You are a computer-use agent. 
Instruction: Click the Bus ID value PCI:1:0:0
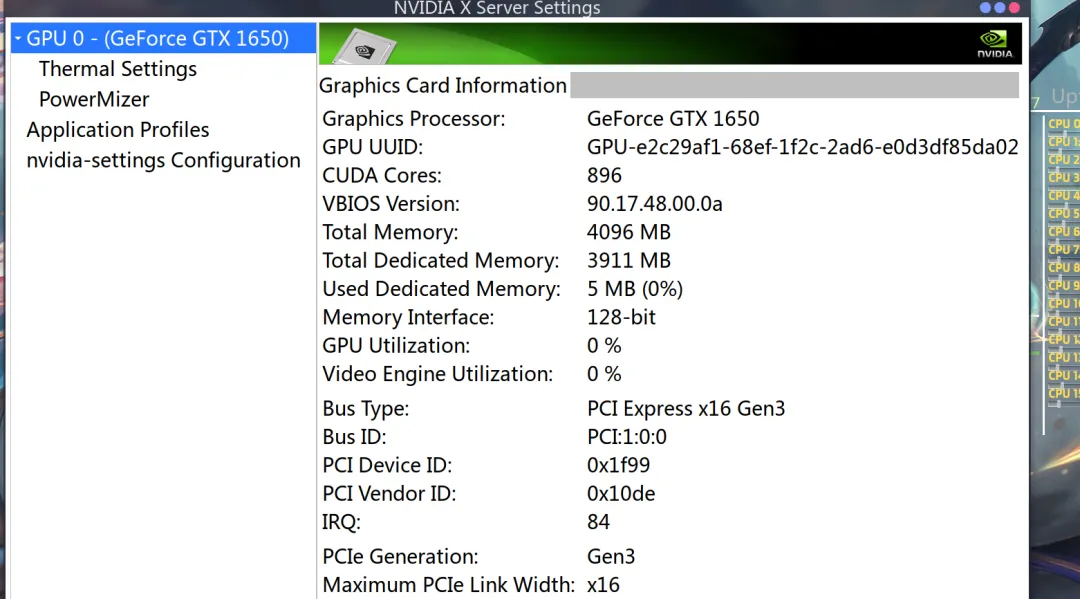(626, 437)
